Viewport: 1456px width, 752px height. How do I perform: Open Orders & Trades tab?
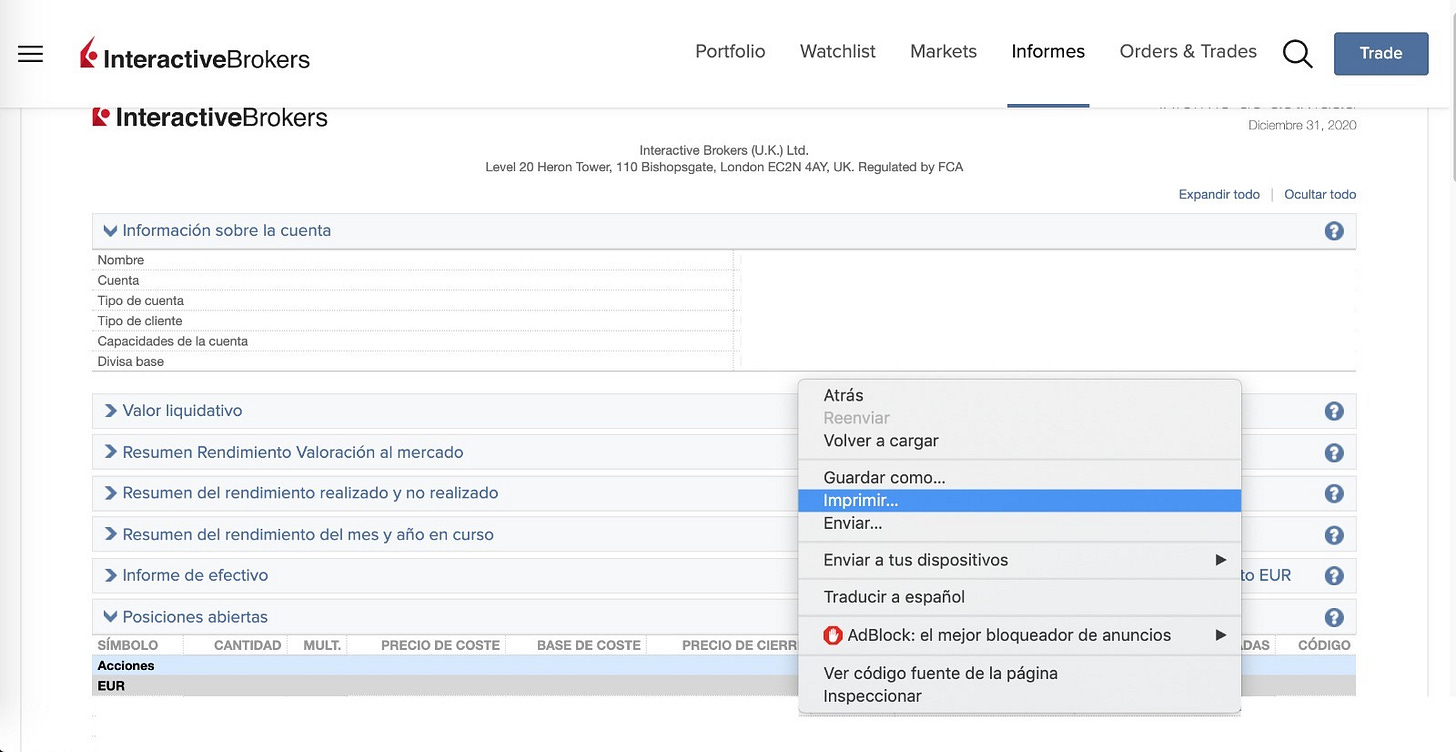coord(1188,52)
